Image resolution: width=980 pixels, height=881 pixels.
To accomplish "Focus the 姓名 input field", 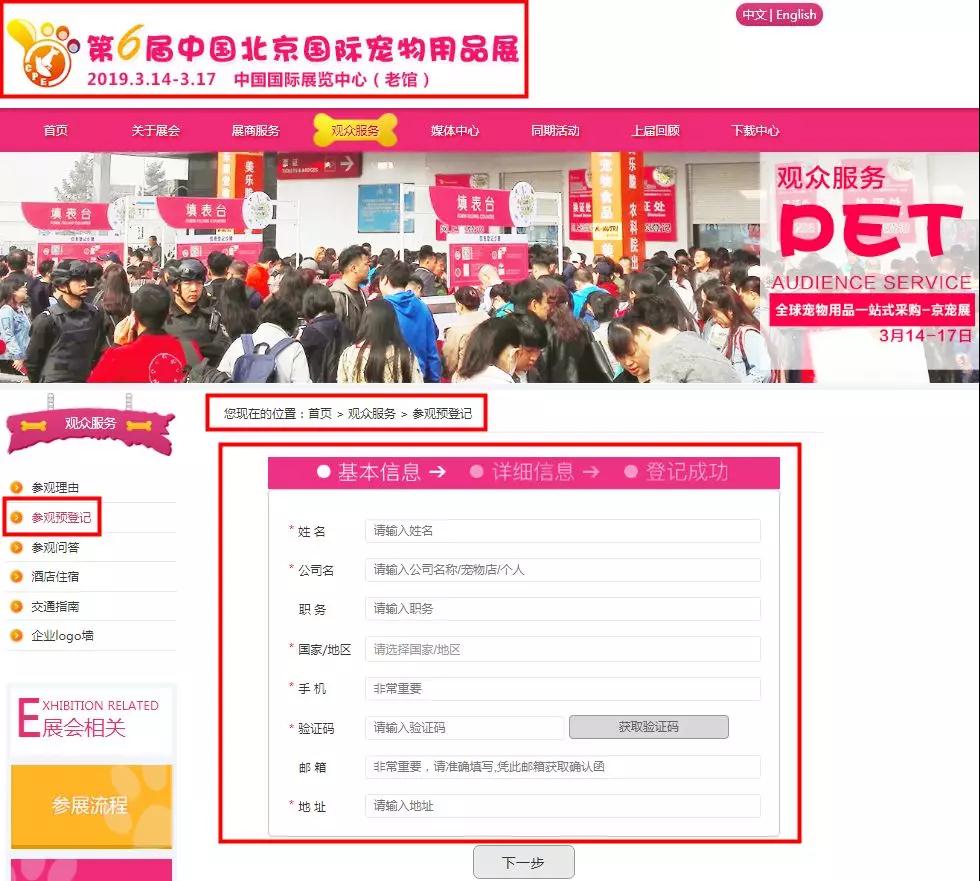I will 562,531.
